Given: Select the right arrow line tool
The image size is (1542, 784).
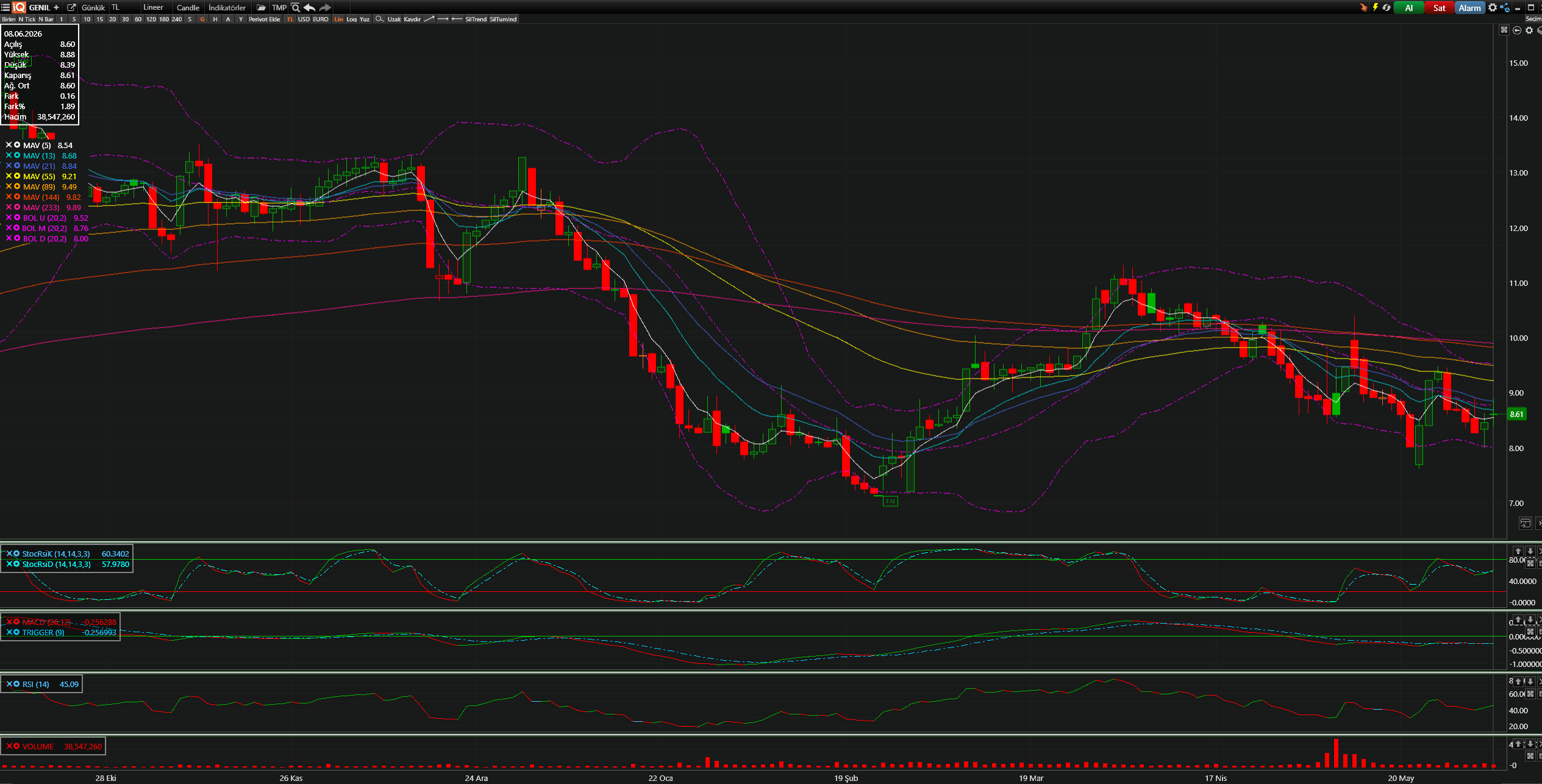Looking at the screenshot, I should 443,19.
